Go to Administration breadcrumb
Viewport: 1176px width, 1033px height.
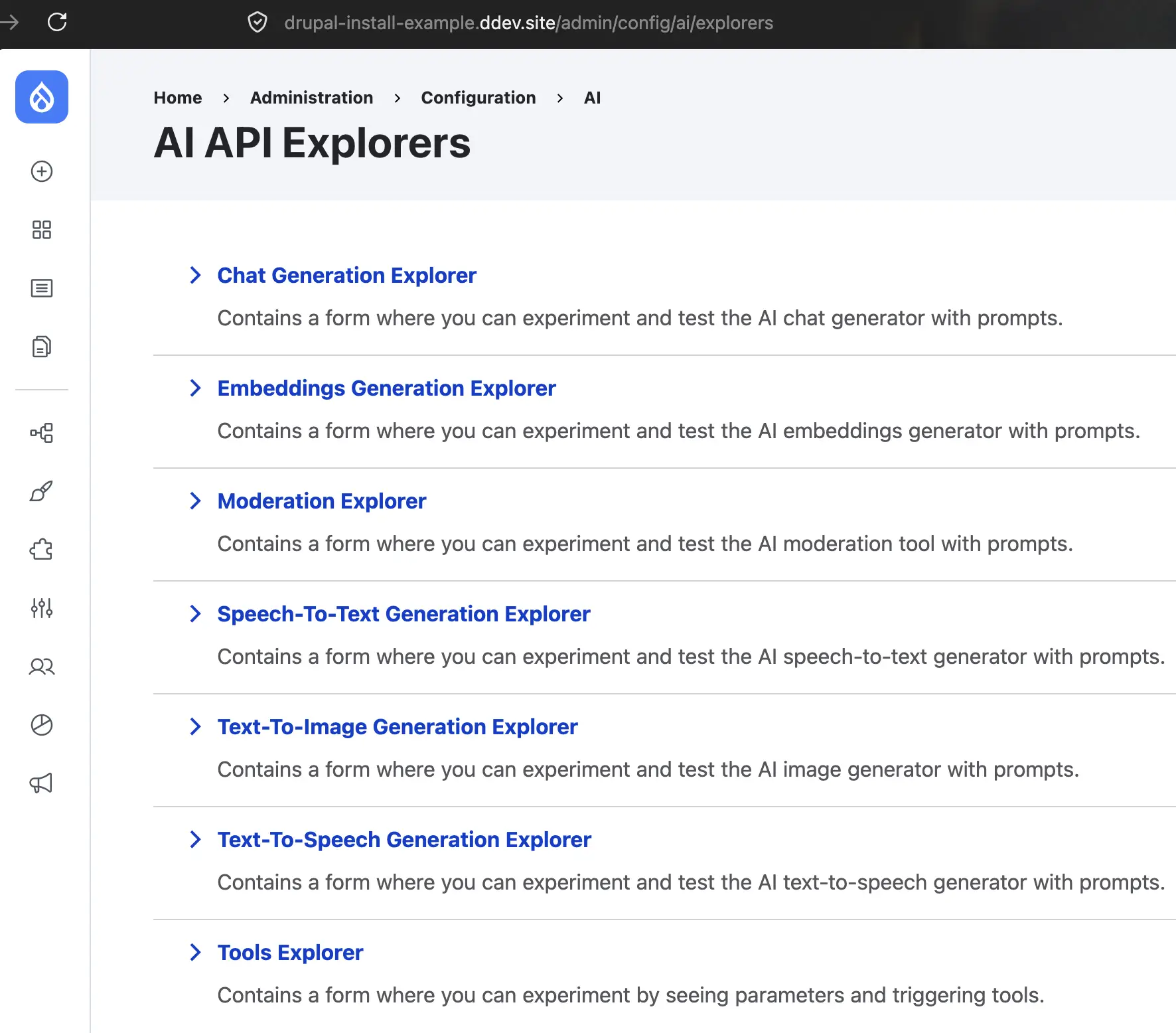(312, 98)
